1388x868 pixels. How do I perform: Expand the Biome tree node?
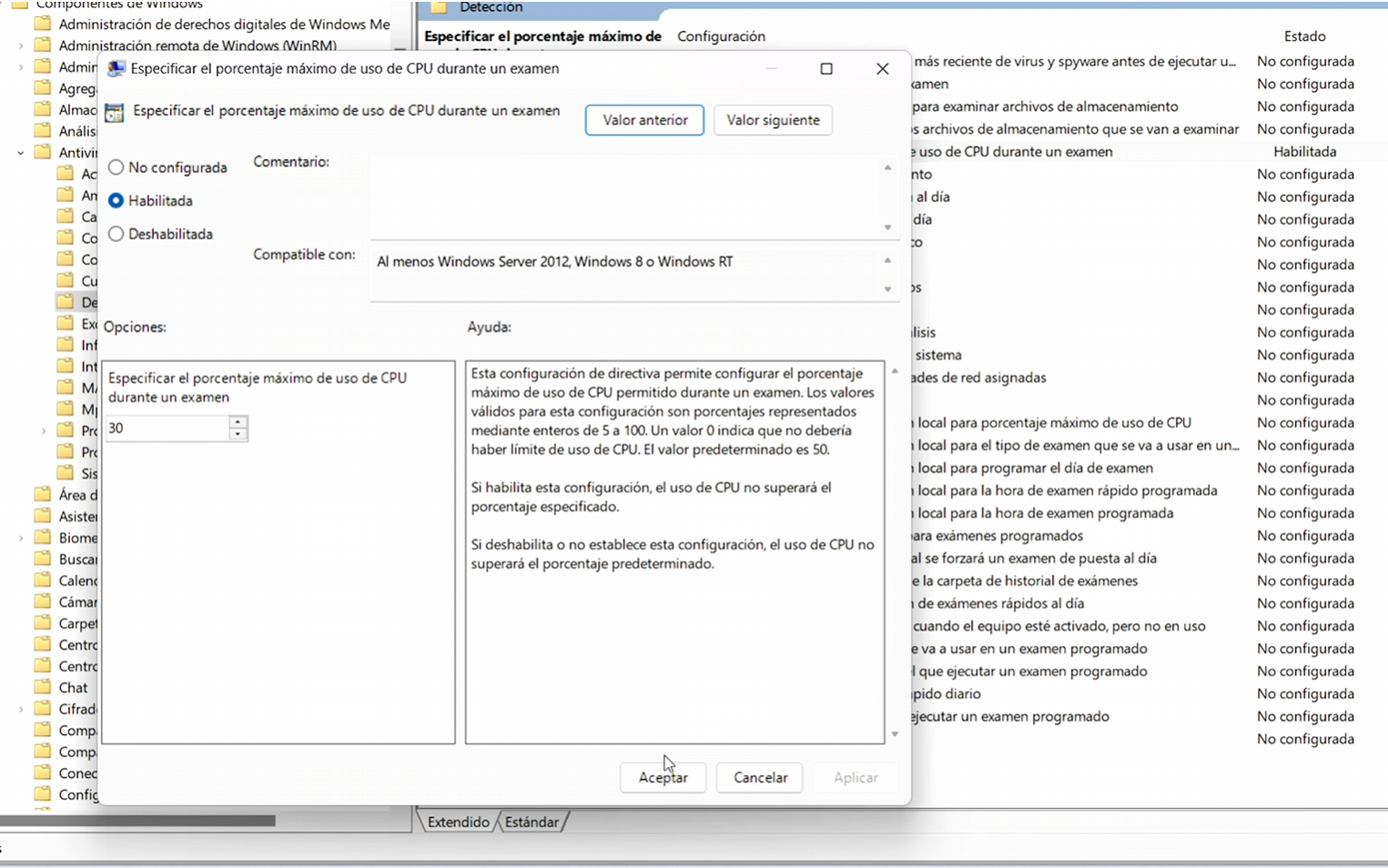pyautogui.click(x=21, y=538)
